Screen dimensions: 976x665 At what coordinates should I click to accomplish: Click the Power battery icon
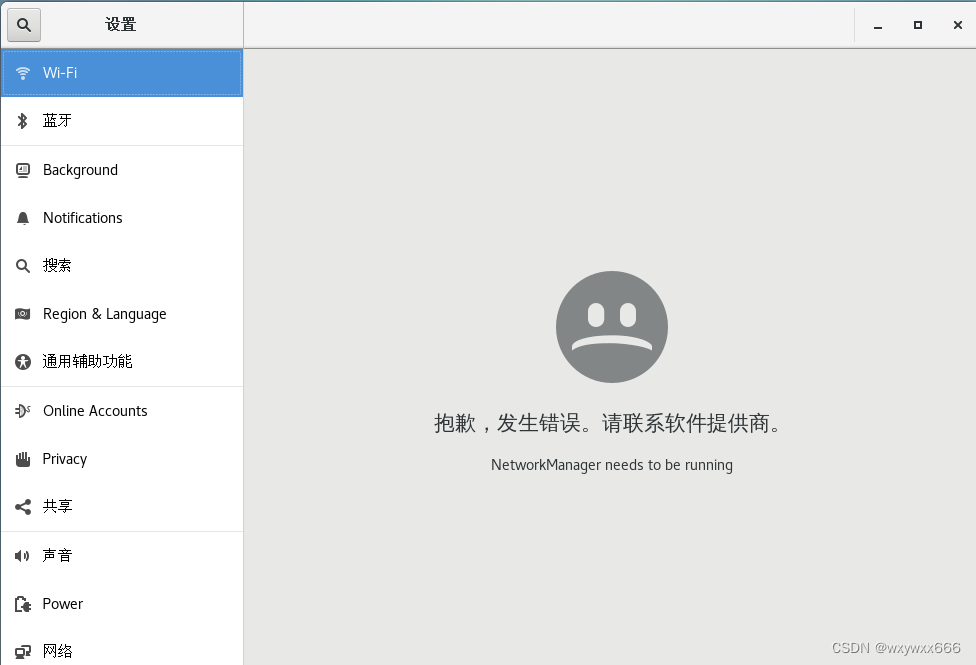click(23, 604)
